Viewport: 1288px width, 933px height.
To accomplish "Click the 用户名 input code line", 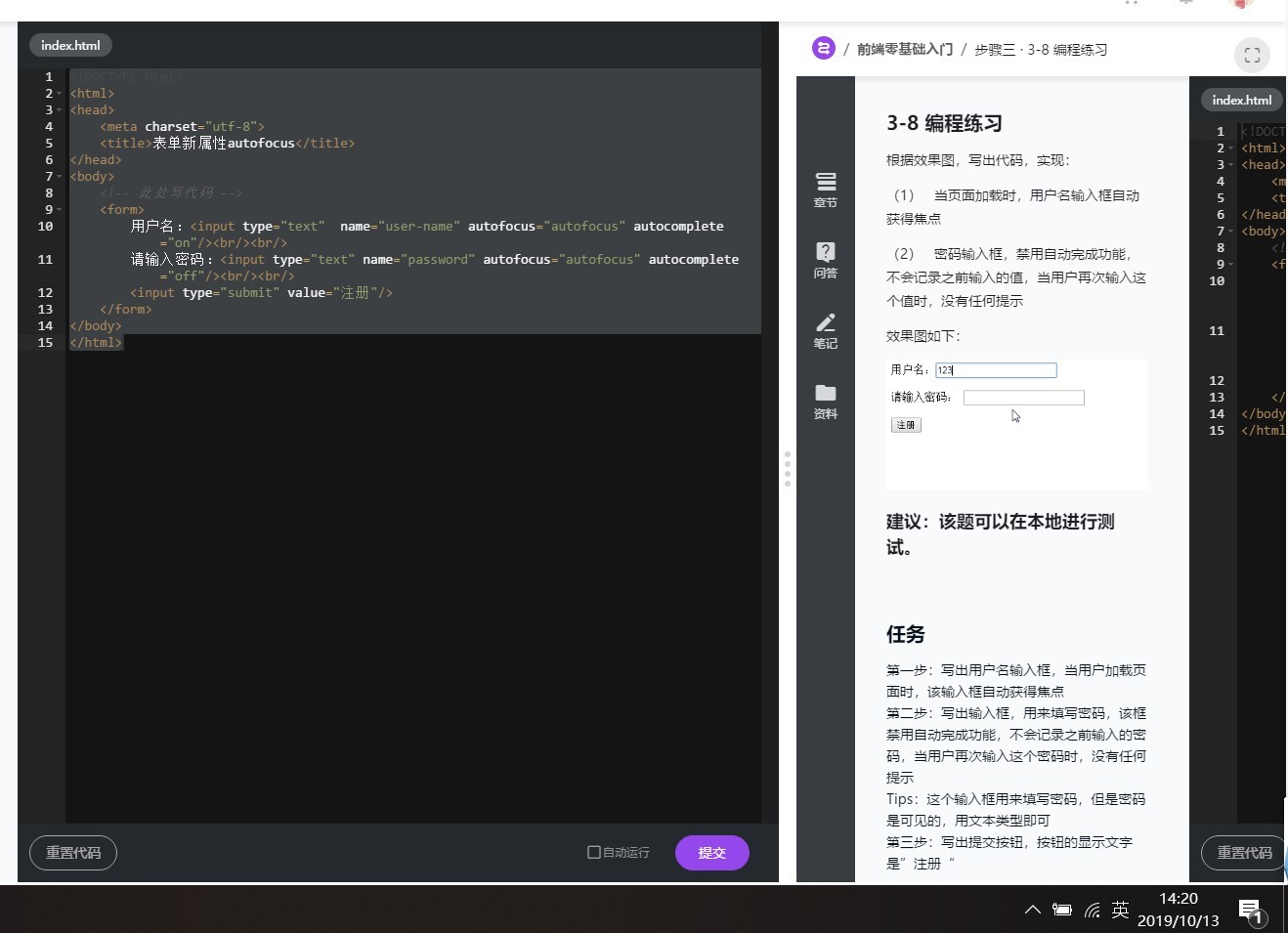I will tap(427, 234).
